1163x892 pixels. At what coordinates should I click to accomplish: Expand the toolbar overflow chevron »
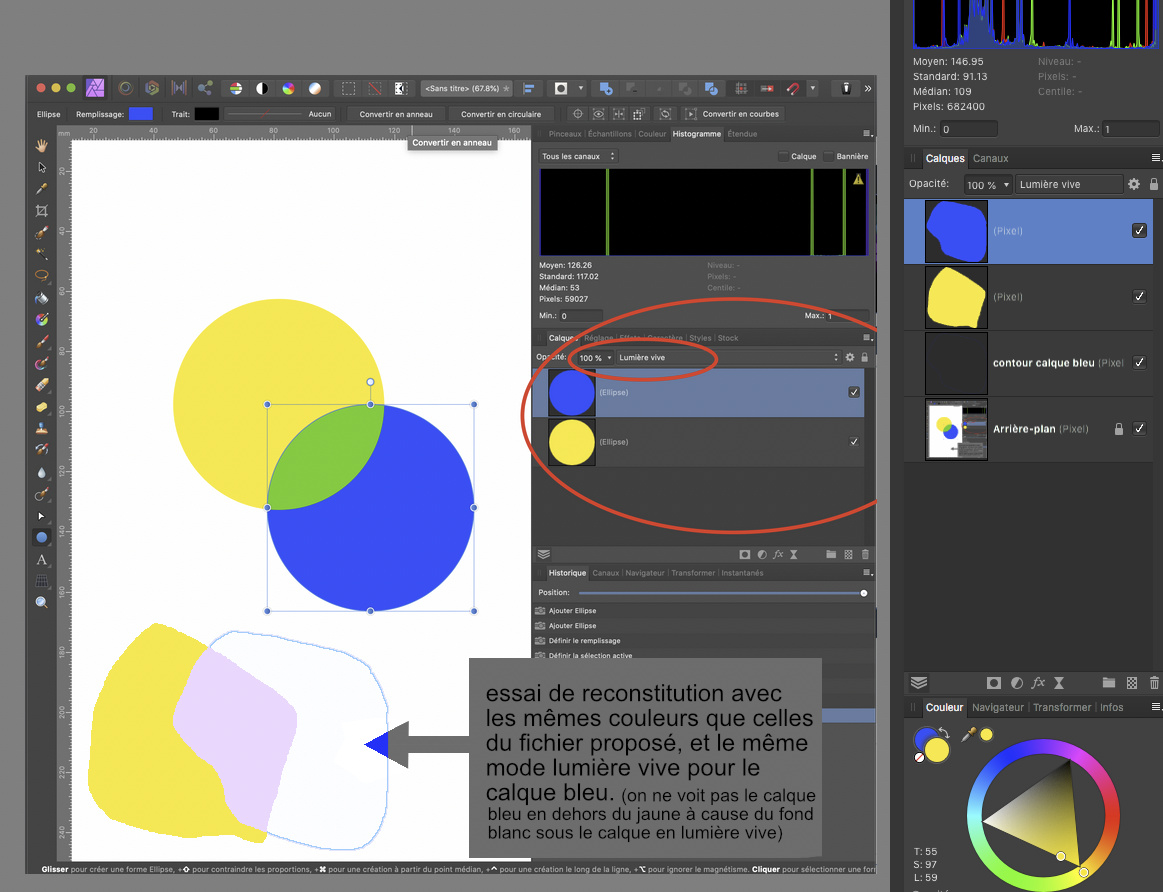tap(868, 88)
